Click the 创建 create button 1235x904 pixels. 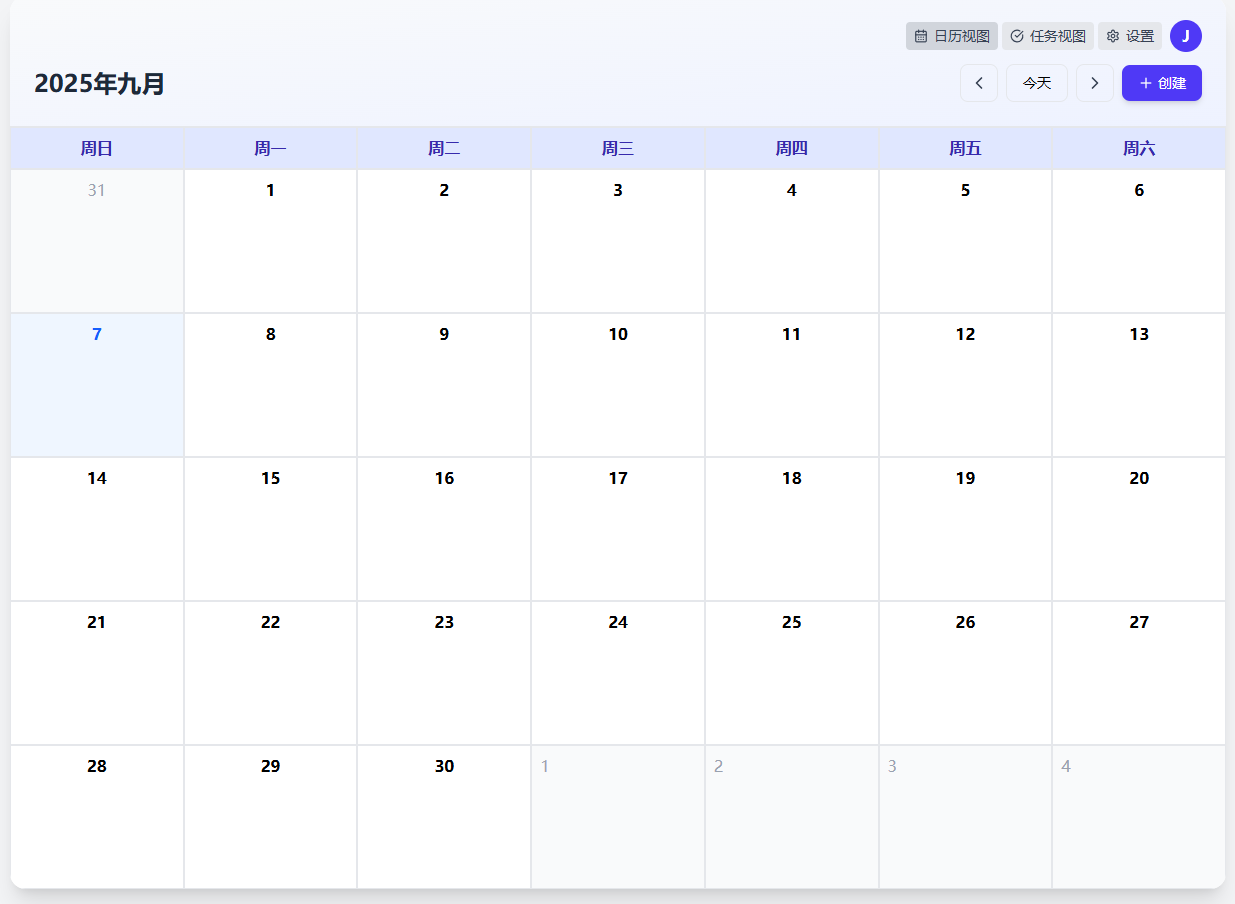[x=1161, y=83]
